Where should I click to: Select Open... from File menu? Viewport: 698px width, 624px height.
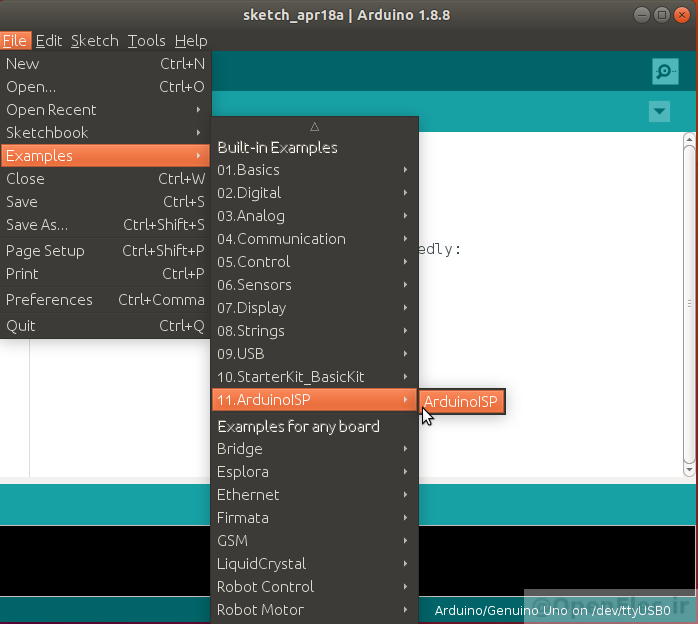[x=106, y=87]
